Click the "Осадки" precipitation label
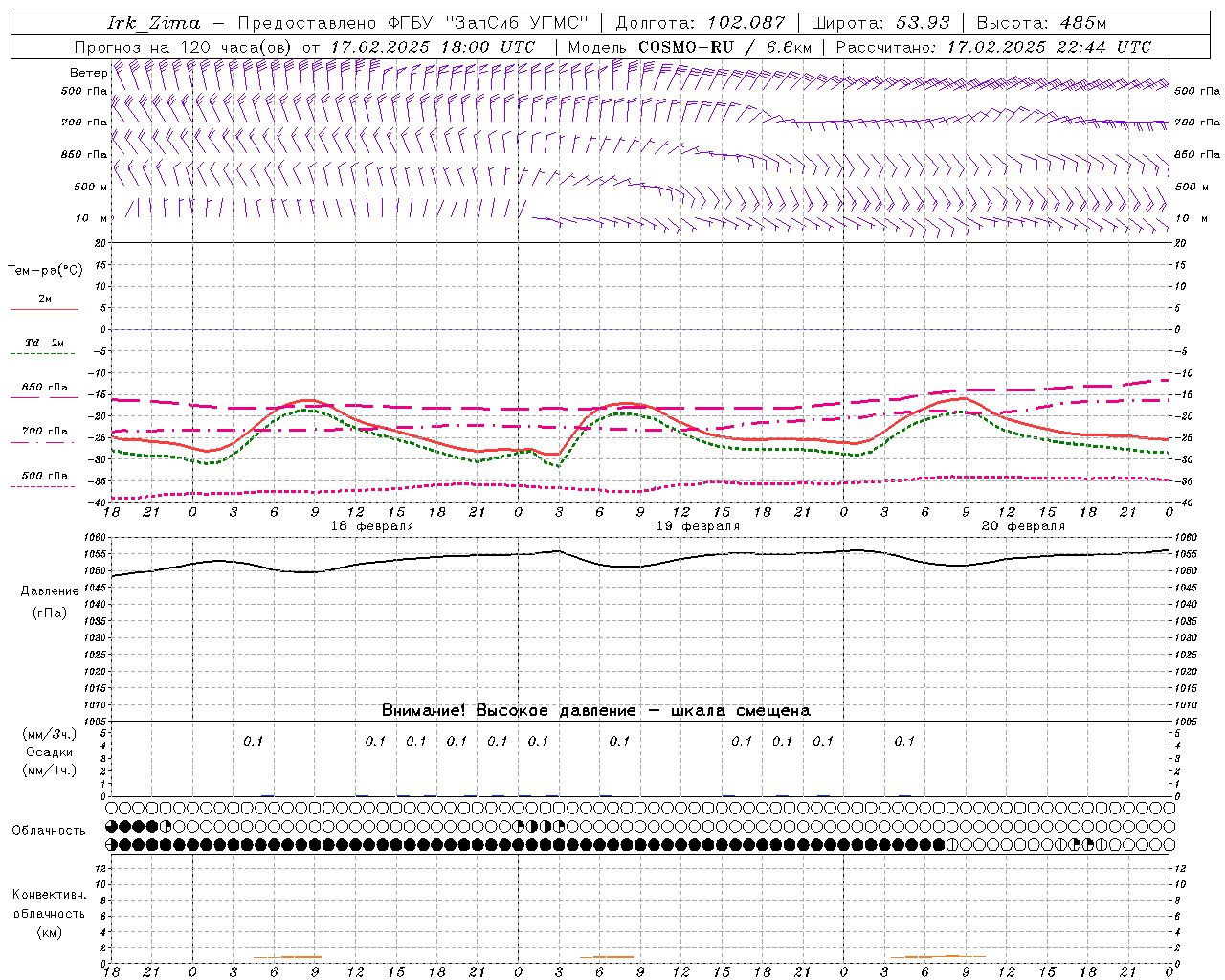This screenshot has width=1225, height=980. 50,752
